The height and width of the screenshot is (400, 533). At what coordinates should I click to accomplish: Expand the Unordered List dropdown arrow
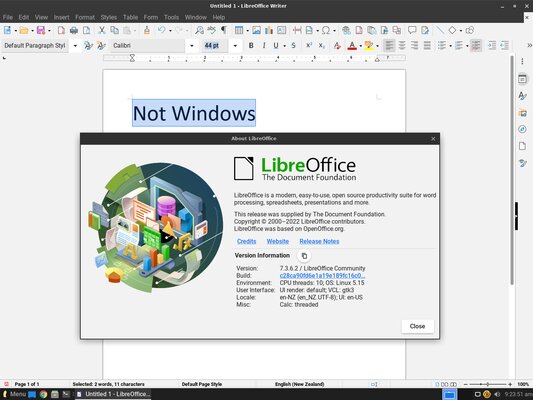(x=450, y=46)
